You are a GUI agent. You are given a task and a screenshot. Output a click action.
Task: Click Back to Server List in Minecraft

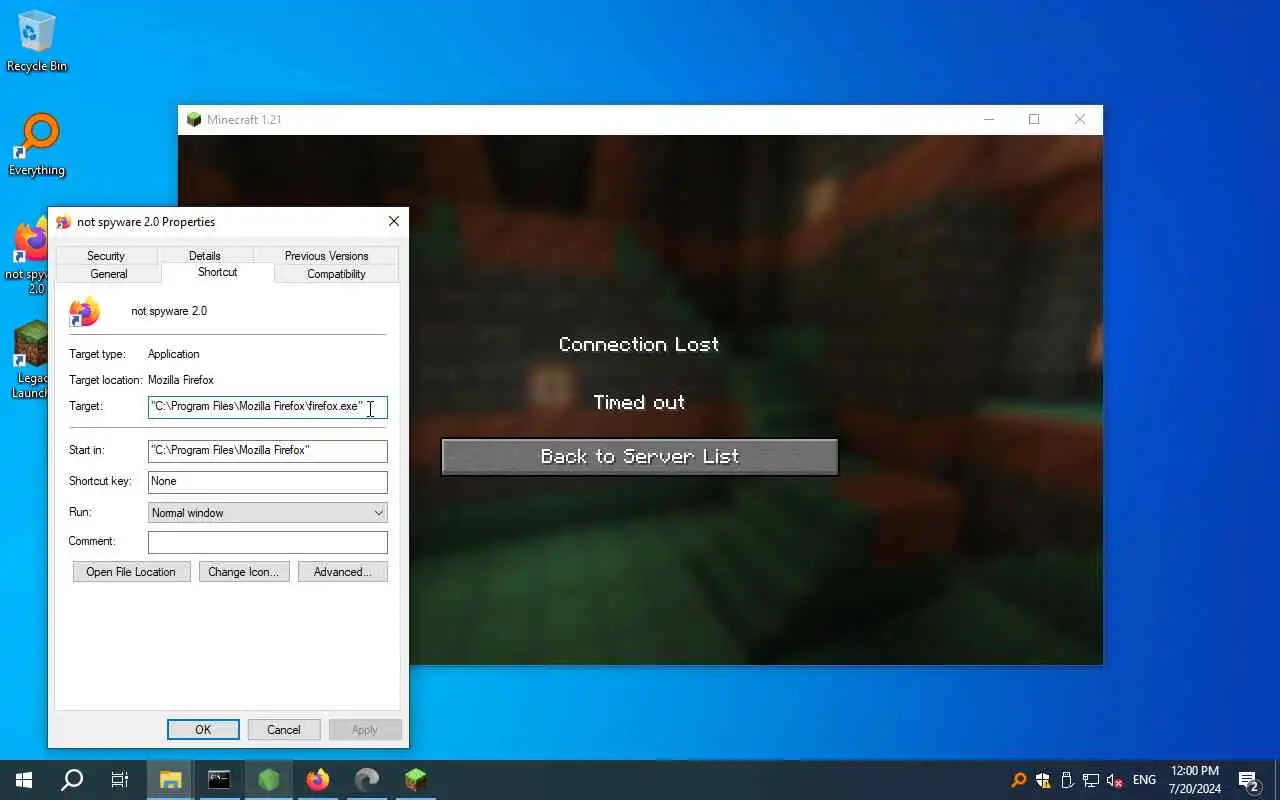pos(640,457)
